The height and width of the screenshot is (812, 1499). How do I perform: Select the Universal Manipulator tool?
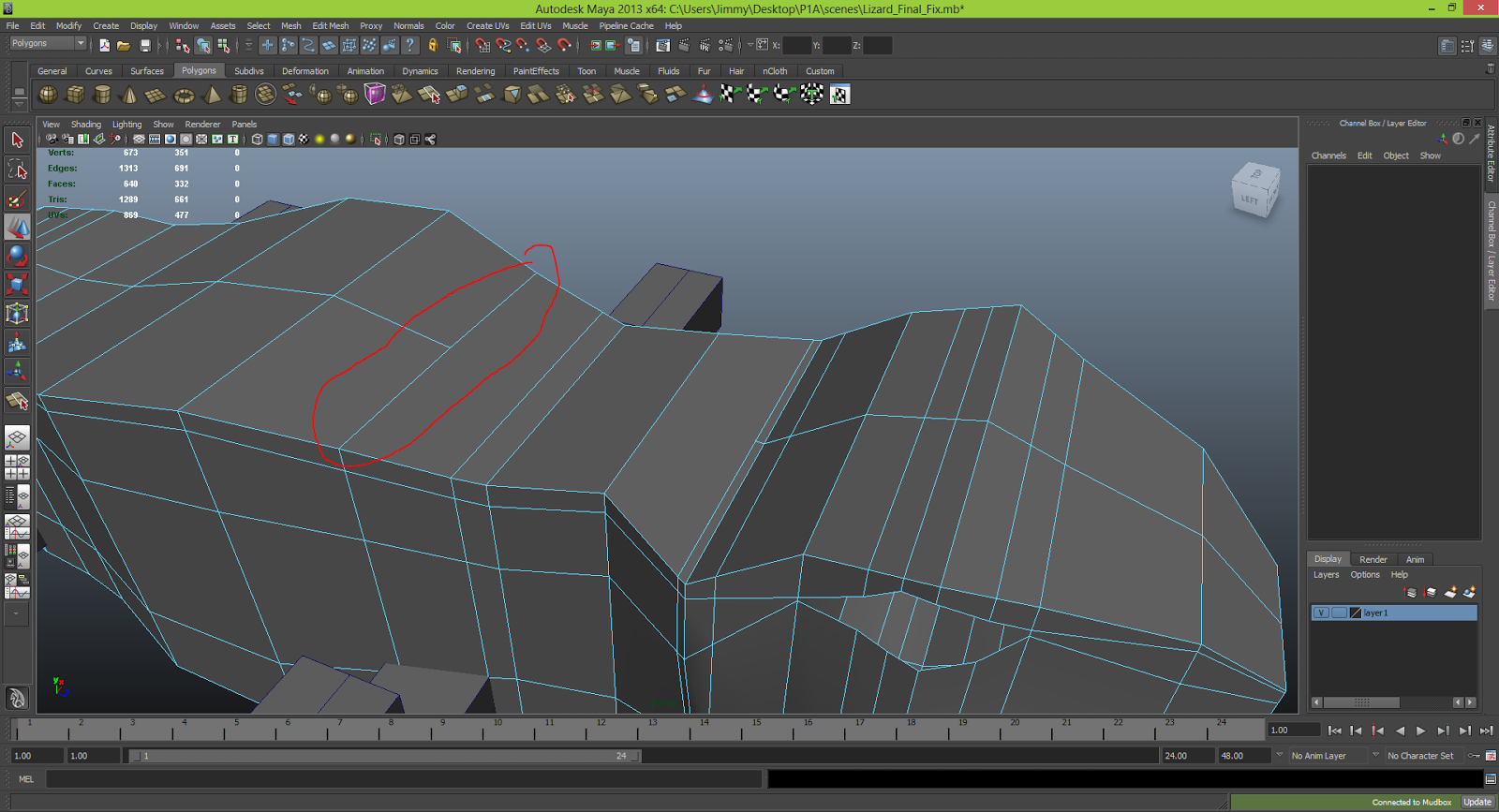(x=17, y=314)
